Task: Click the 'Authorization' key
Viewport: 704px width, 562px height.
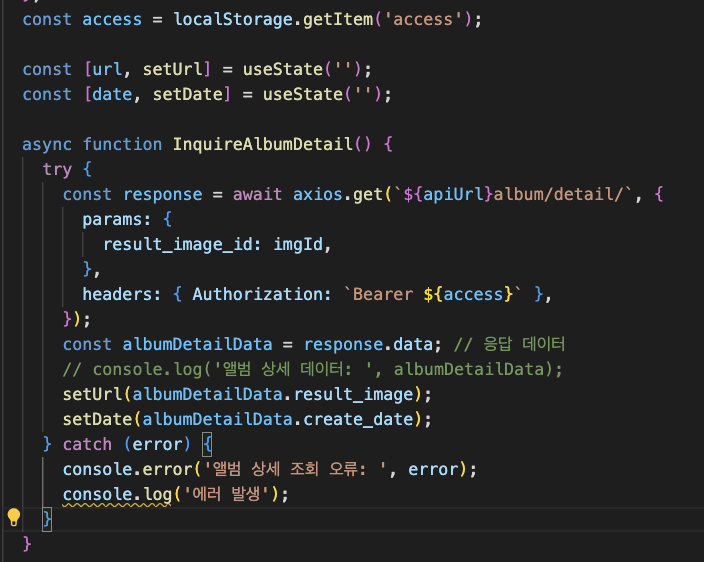Action: pos(258,294)
